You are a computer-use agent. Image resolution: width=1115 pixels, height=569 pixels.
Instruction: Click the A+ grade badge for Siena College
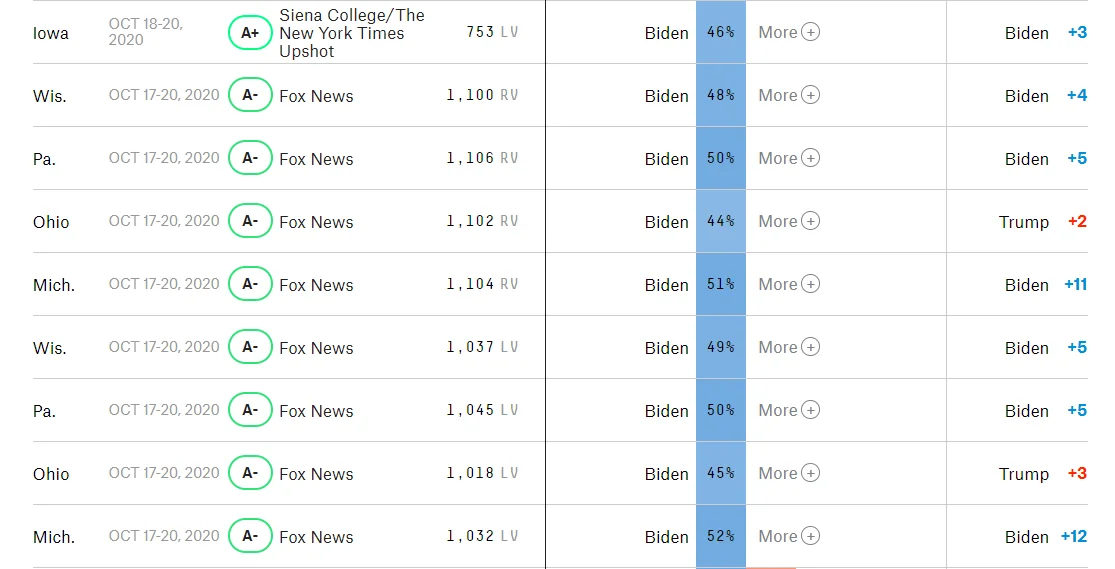click(250, 32)
